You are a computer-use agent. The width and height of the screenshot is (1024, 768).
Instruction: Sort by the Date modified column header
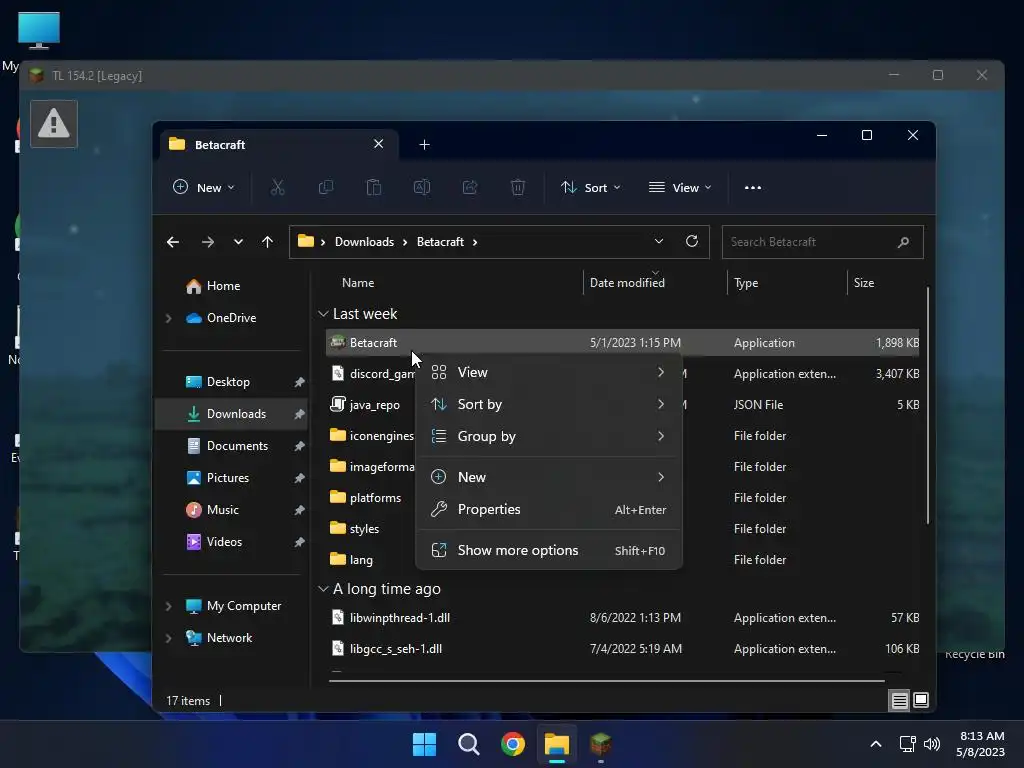pos(627,283)
